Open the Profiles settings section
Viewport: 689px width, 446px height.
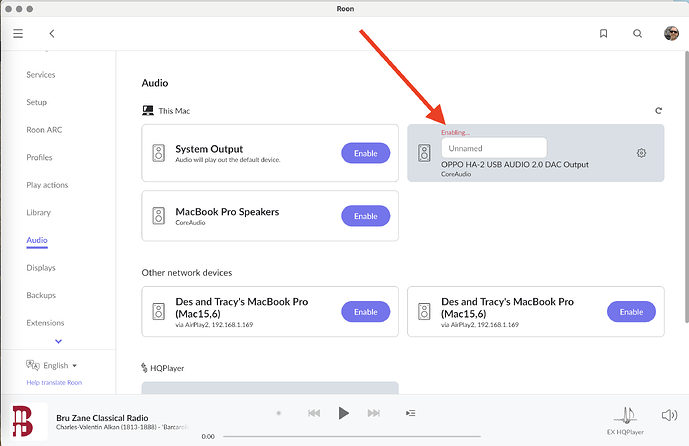(x=39, y=157)
